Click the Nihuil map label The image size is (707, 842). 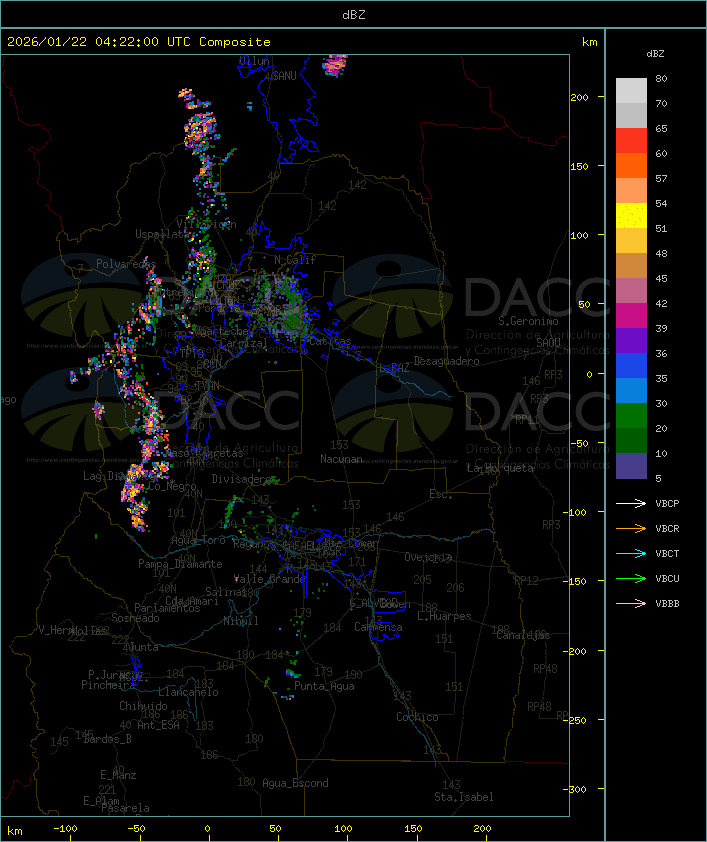coord(241,621)
